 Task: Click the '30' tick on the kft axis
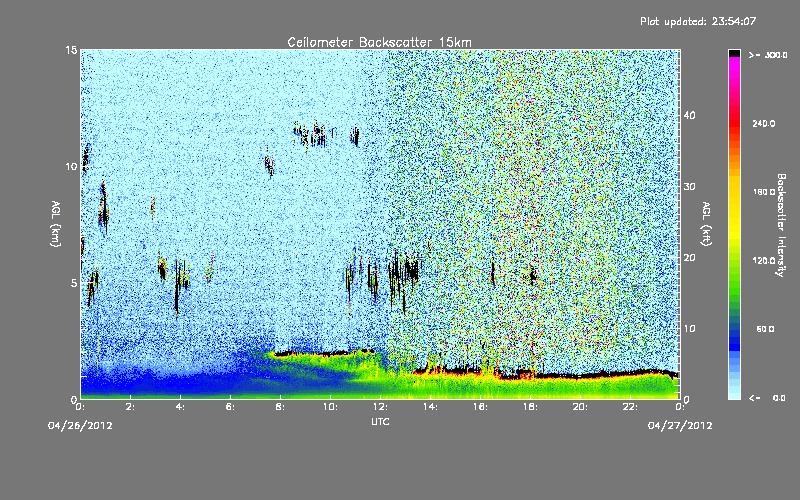(x=689, y=186)
